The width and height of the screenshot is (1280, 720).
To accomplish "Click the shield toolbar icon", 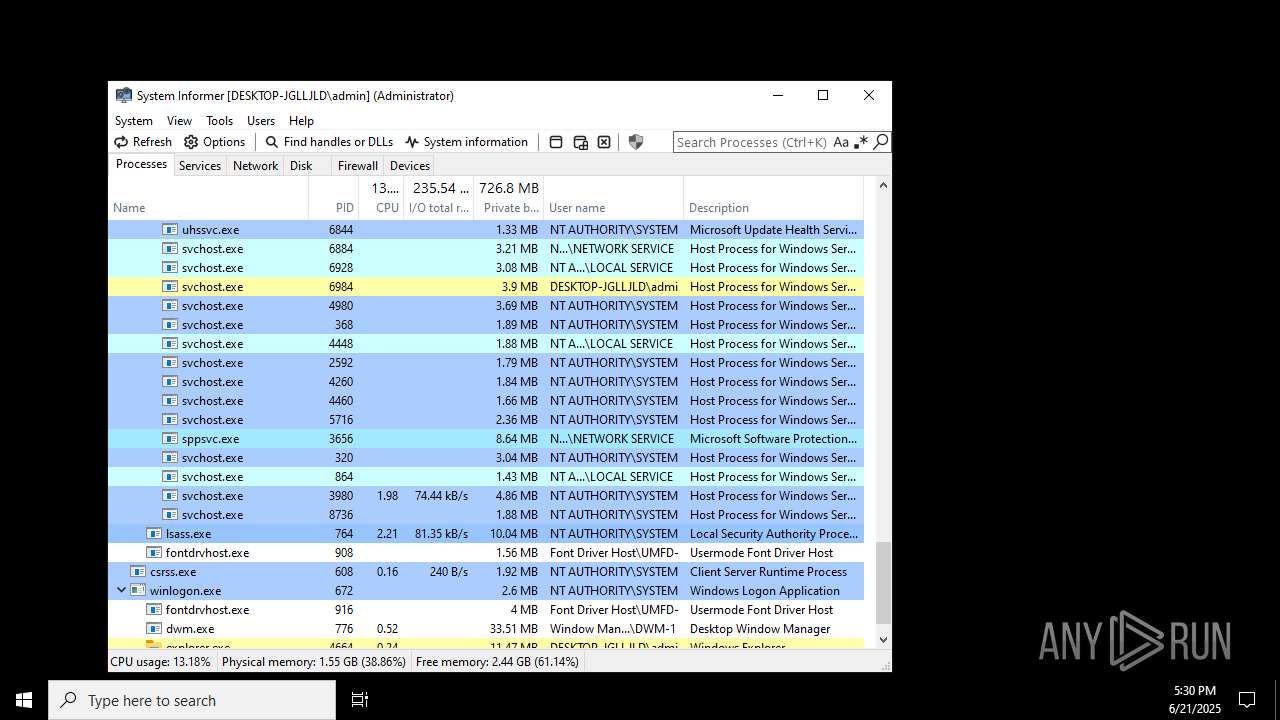I will (x=636, y=142).
